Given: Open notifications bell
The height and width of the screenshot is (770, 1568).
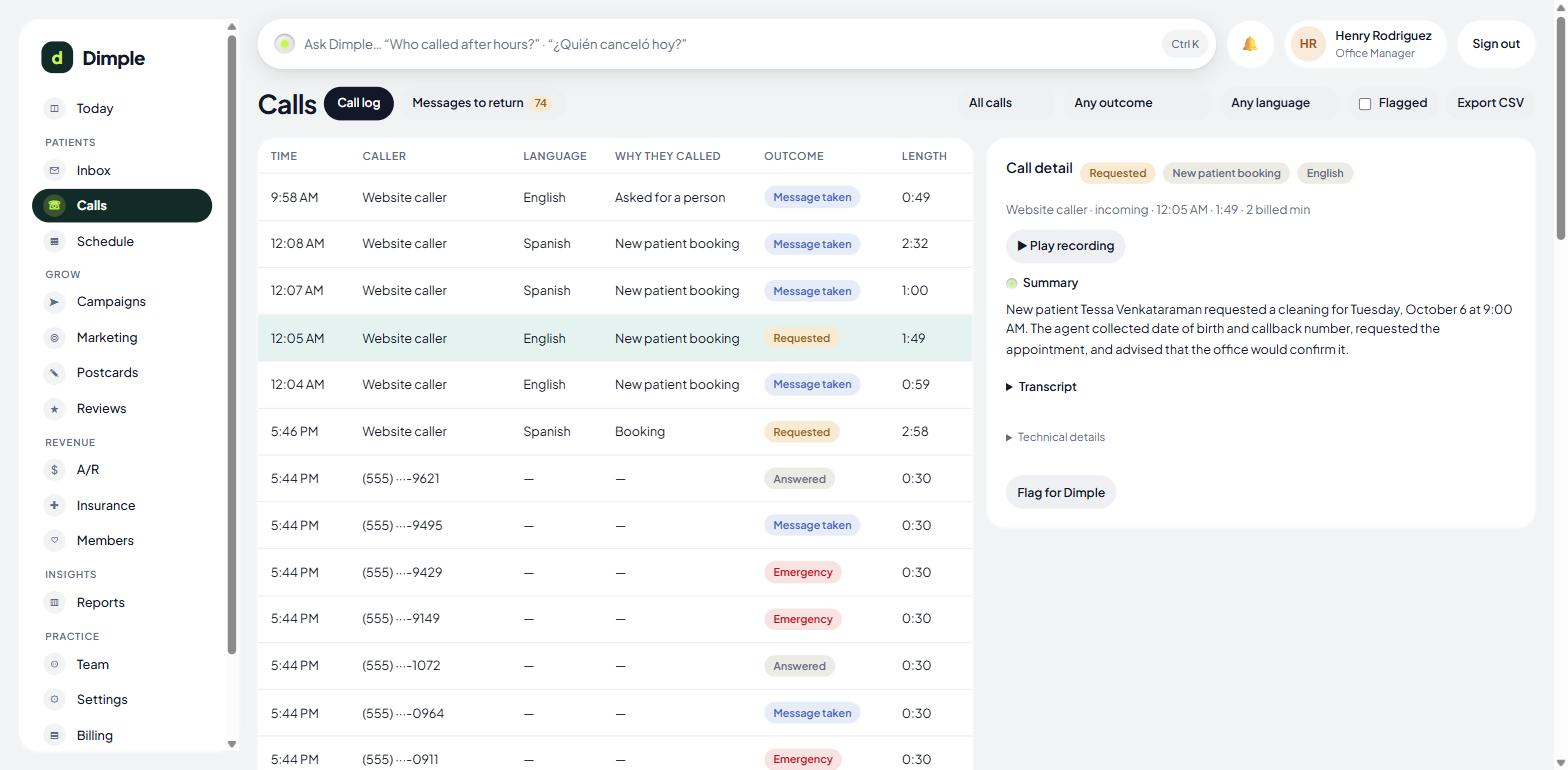Looking at the screenshot, I should 1250,44.
